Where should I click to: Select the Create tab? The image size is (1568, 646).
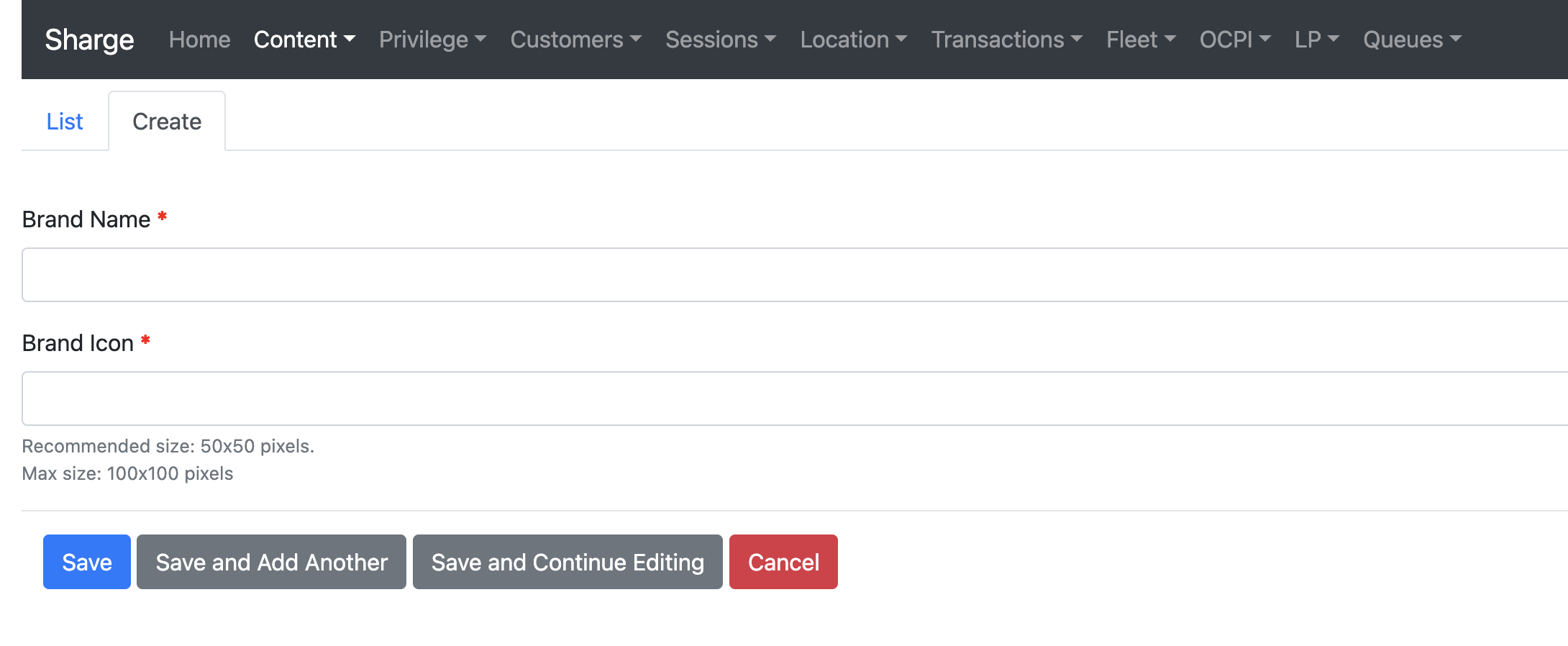pos(167,122)
